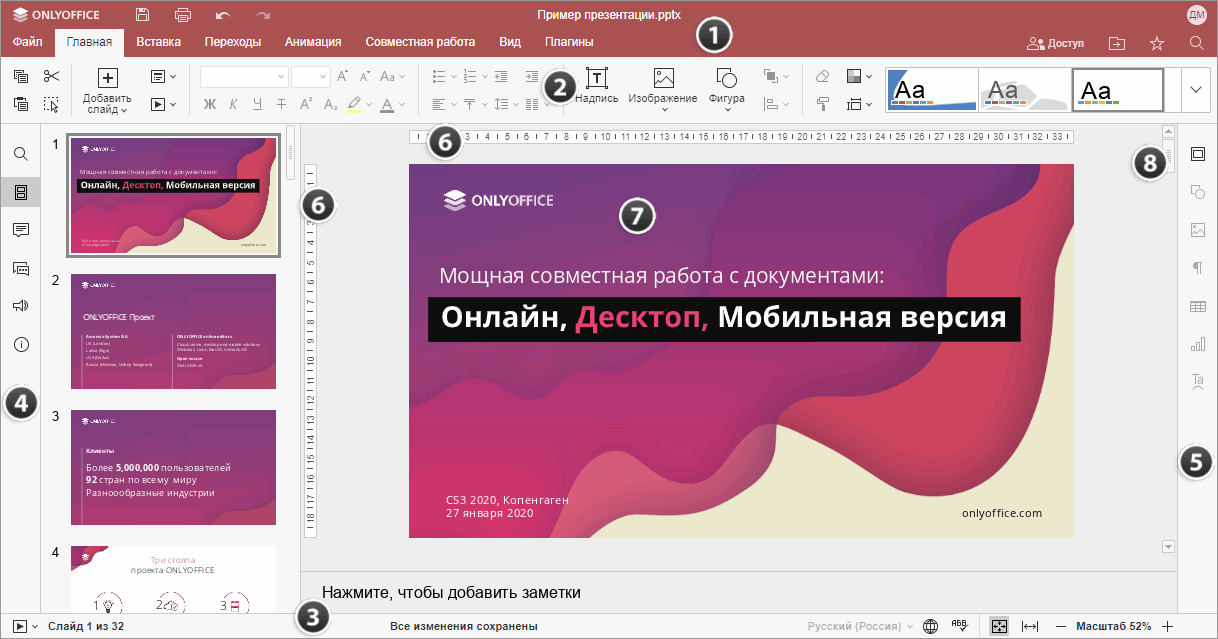Click the Print icon in title bar
This screenshot has width=1218, height=639.
(x=183, y=15)
